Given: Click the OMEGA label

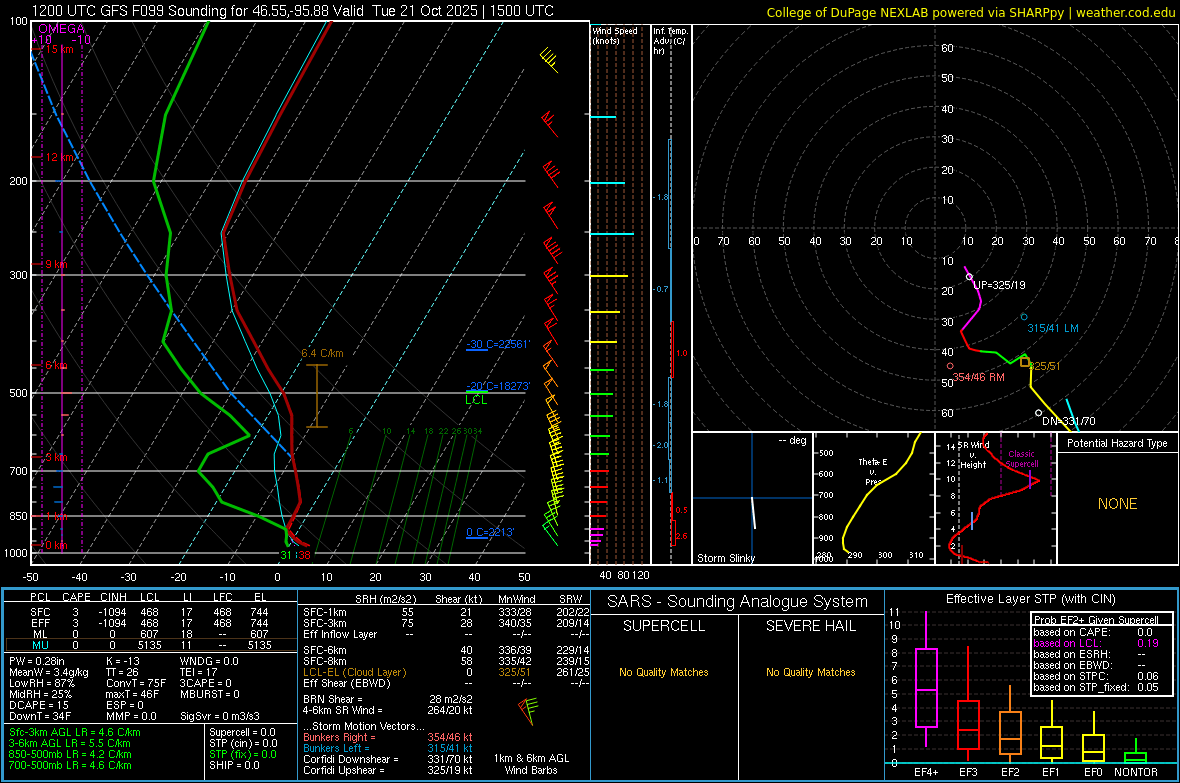Looking at the screenshot, I should coord(62,29).
